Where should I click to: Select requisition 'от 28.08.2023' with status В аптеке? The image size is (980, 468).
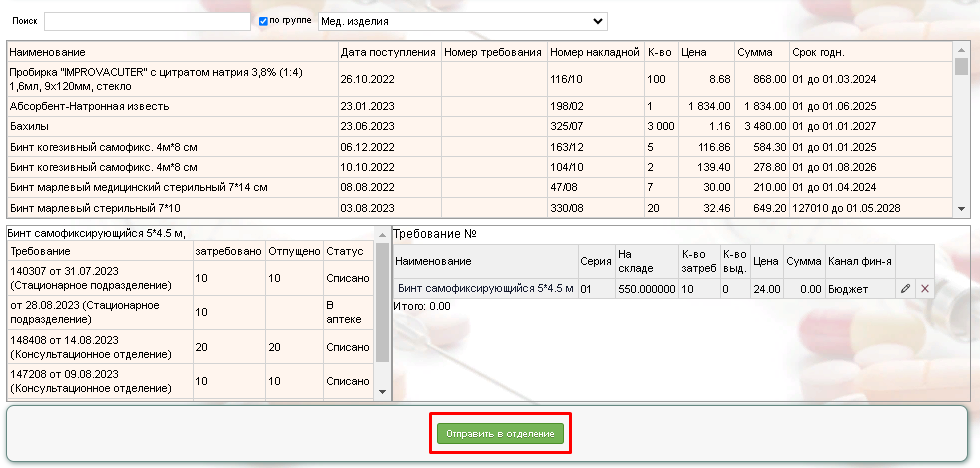pos(98,312)
